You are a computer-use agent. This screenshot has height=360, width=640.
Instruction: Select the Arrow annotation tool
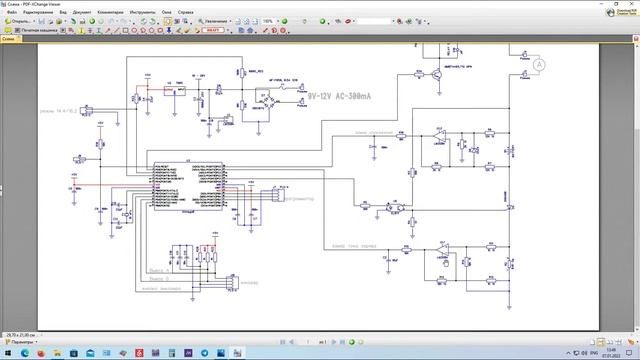tap(108, 30)
